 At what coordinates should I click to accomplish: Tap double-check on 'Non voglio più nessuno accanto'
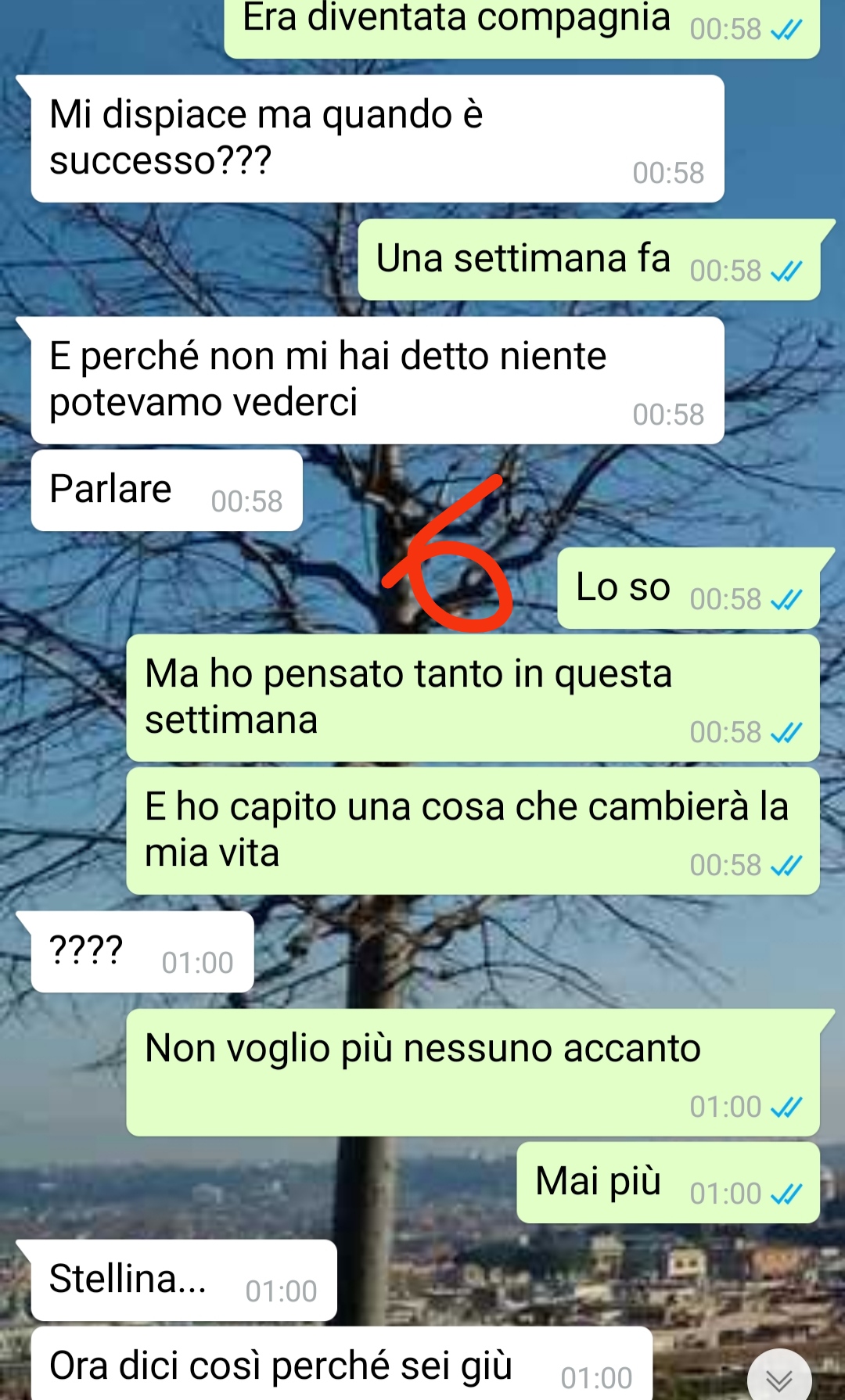pos(786,1107)
